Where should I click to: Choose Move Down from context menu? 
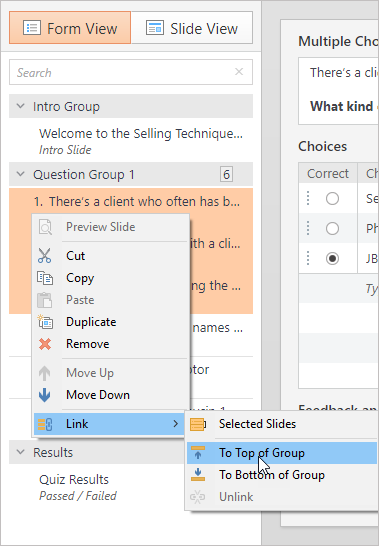tap(111, 395)
